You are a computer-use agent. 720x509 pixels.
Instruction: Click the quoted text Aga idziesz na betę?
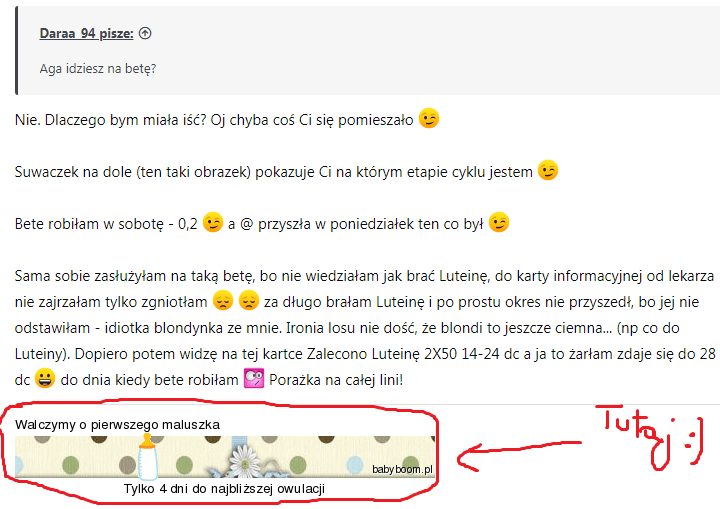coord(98,68)
